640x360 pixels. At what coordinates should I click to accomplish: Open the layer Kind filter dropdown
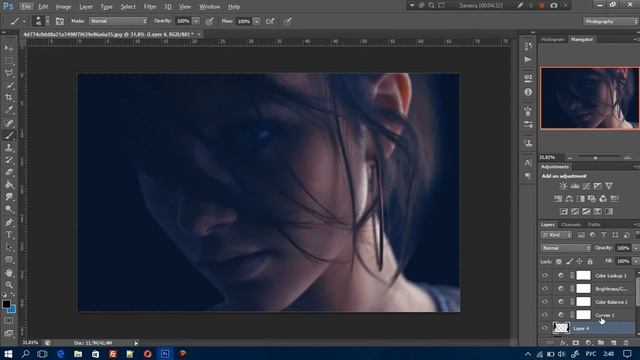point(557,235)
